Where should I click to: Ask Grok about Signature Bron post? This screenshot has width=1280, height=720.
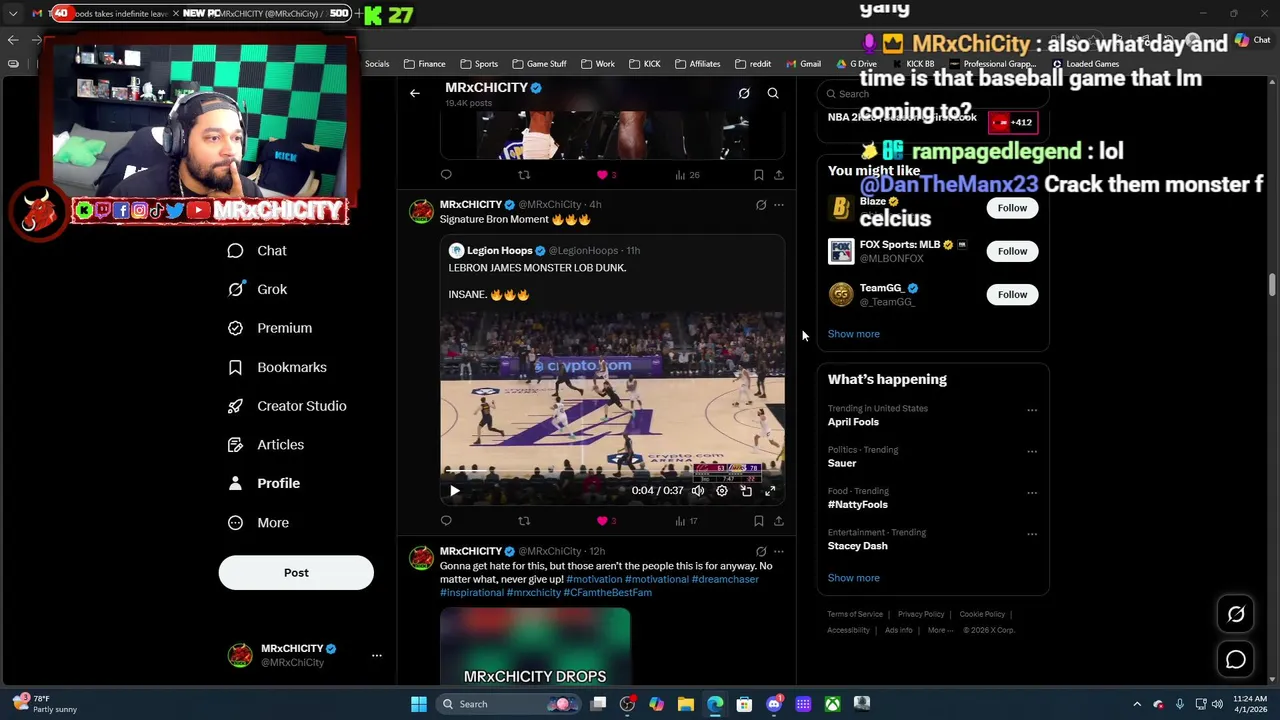click(761, 205)
